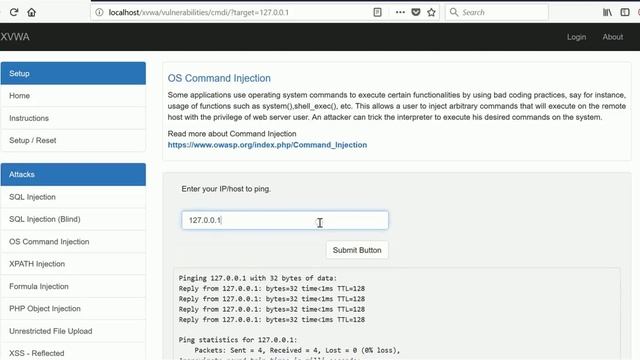Open About in the navbar
This screenshot has width=640, height=360.
pos(613,37)
